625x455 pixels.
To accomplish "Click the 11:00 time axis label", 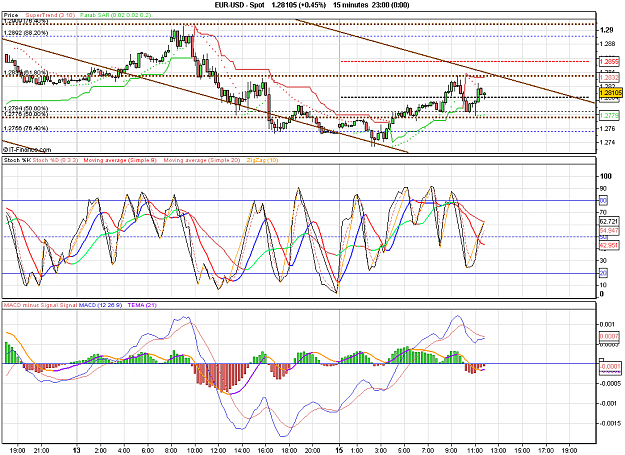I will pos(475,451).
